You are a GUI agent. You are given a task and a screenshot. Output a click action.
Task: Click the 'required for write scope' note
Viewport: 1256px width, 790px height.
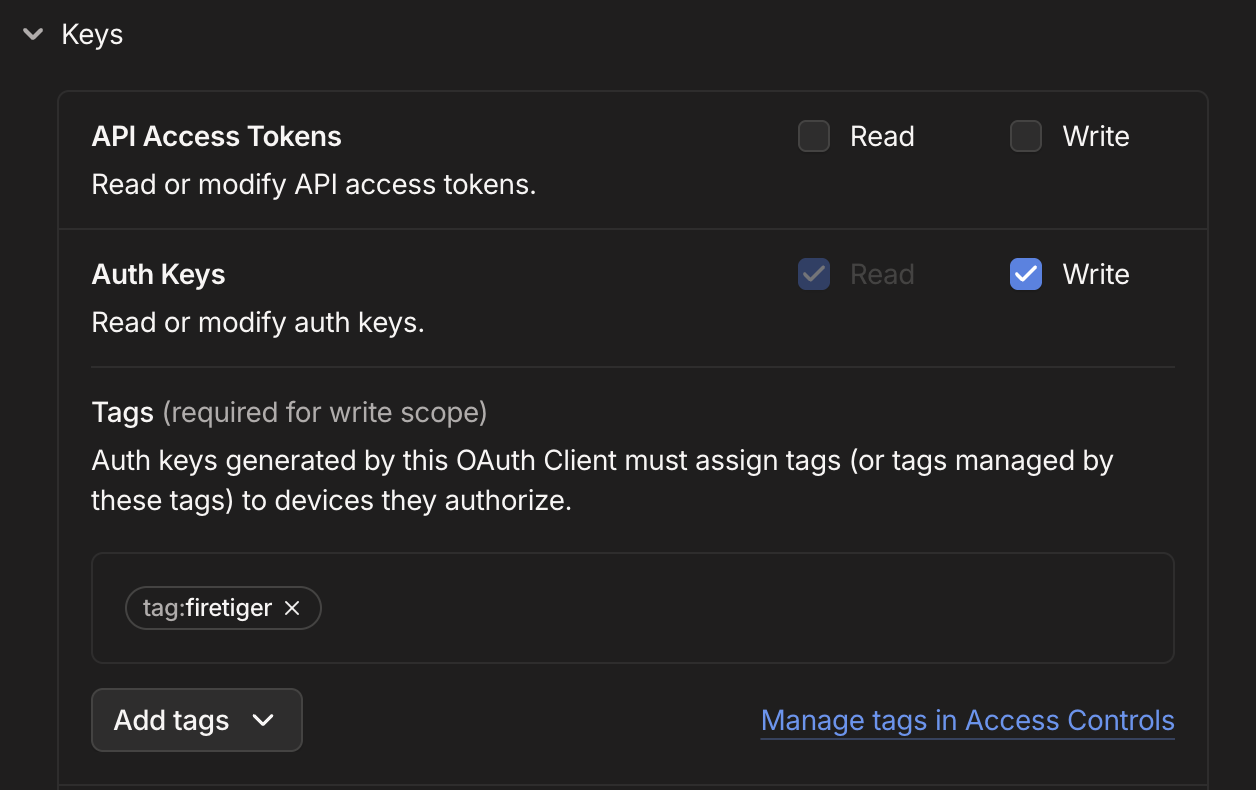coord(324,412)
